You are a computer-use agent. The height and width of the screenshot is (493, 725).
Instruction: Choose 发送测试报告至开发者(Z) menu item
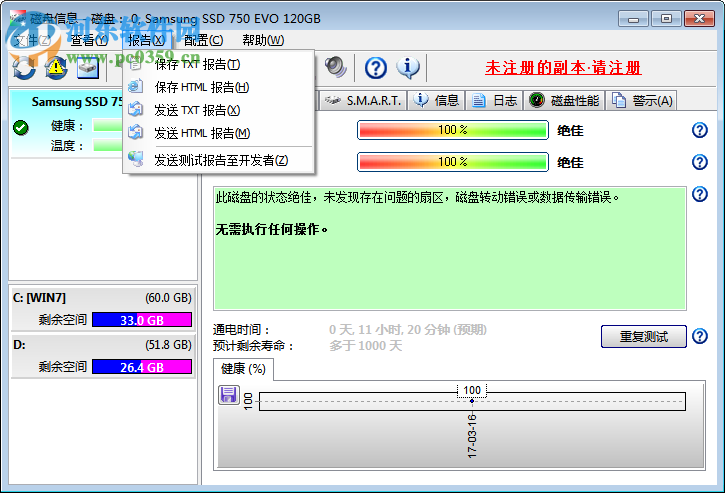tap(219, 160)
